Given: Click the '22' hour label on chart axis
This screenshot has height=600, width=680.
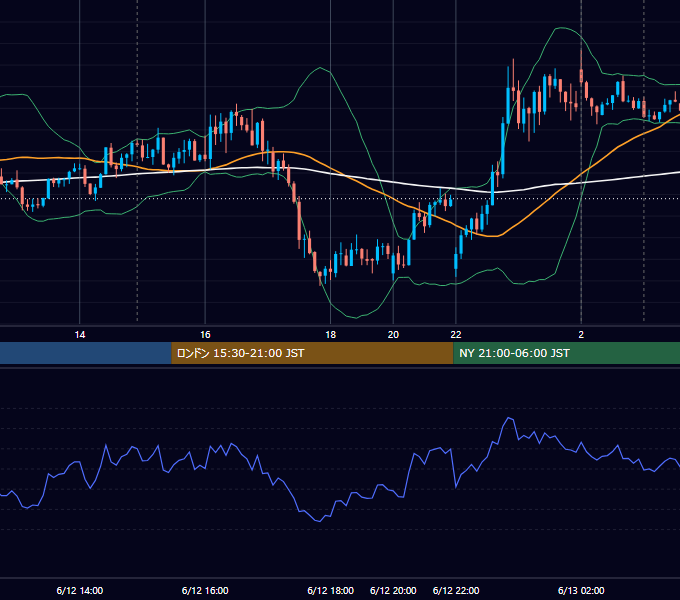Looking at the screenshot, I should coord(456,335).
